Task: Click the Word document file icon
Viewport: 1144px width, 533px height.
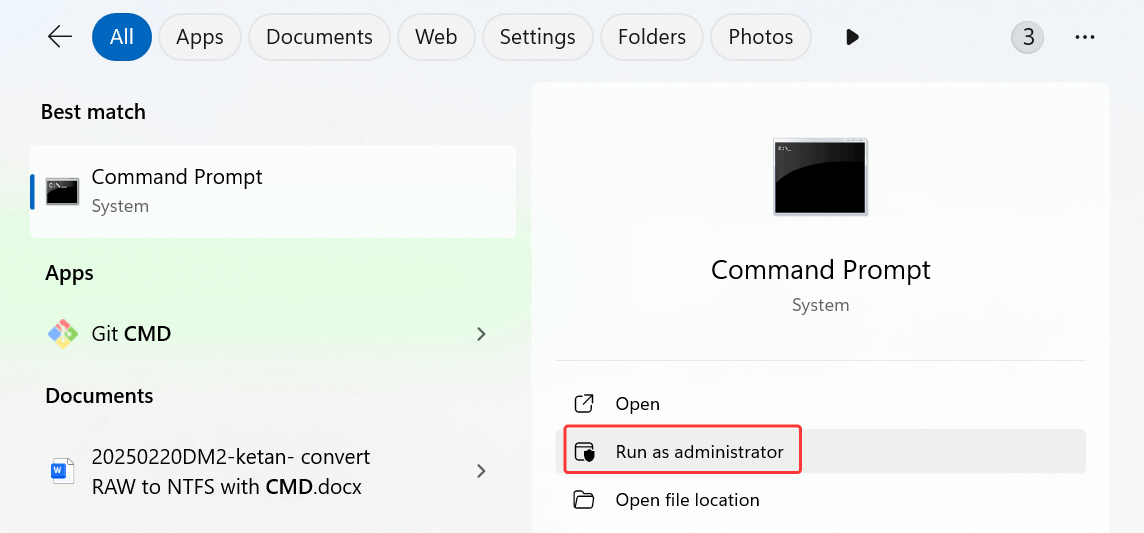Action: coord(62,471)
